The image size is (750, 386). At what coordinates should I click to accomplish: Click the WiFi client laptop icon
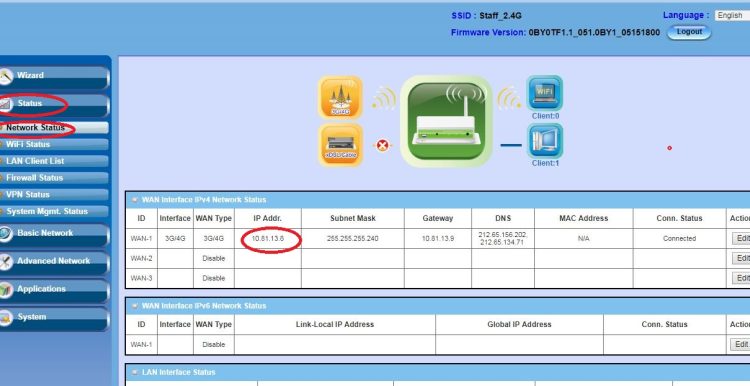[x=545, y=93]
